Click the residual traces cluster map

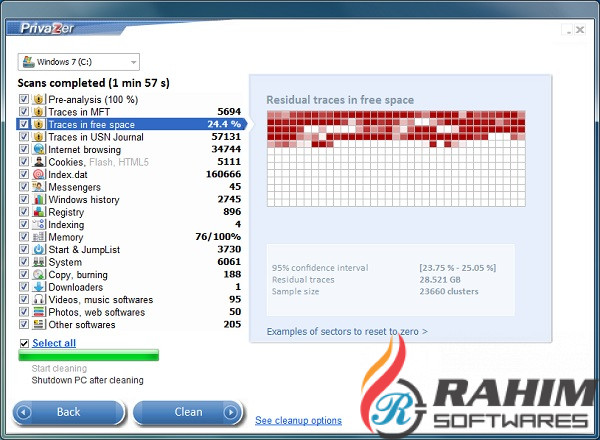tap(396, 159)
